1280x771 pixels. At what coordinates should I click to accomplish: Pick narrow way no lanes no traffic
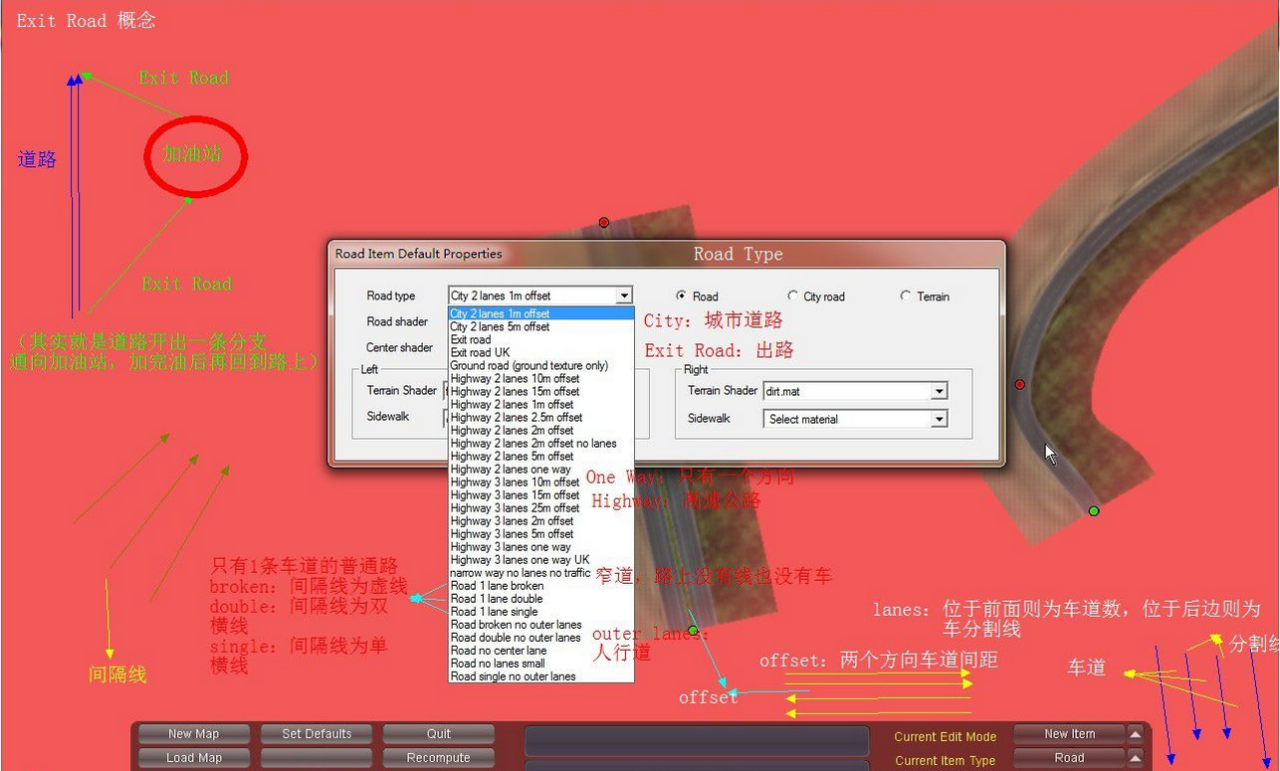tap(541, 573)
